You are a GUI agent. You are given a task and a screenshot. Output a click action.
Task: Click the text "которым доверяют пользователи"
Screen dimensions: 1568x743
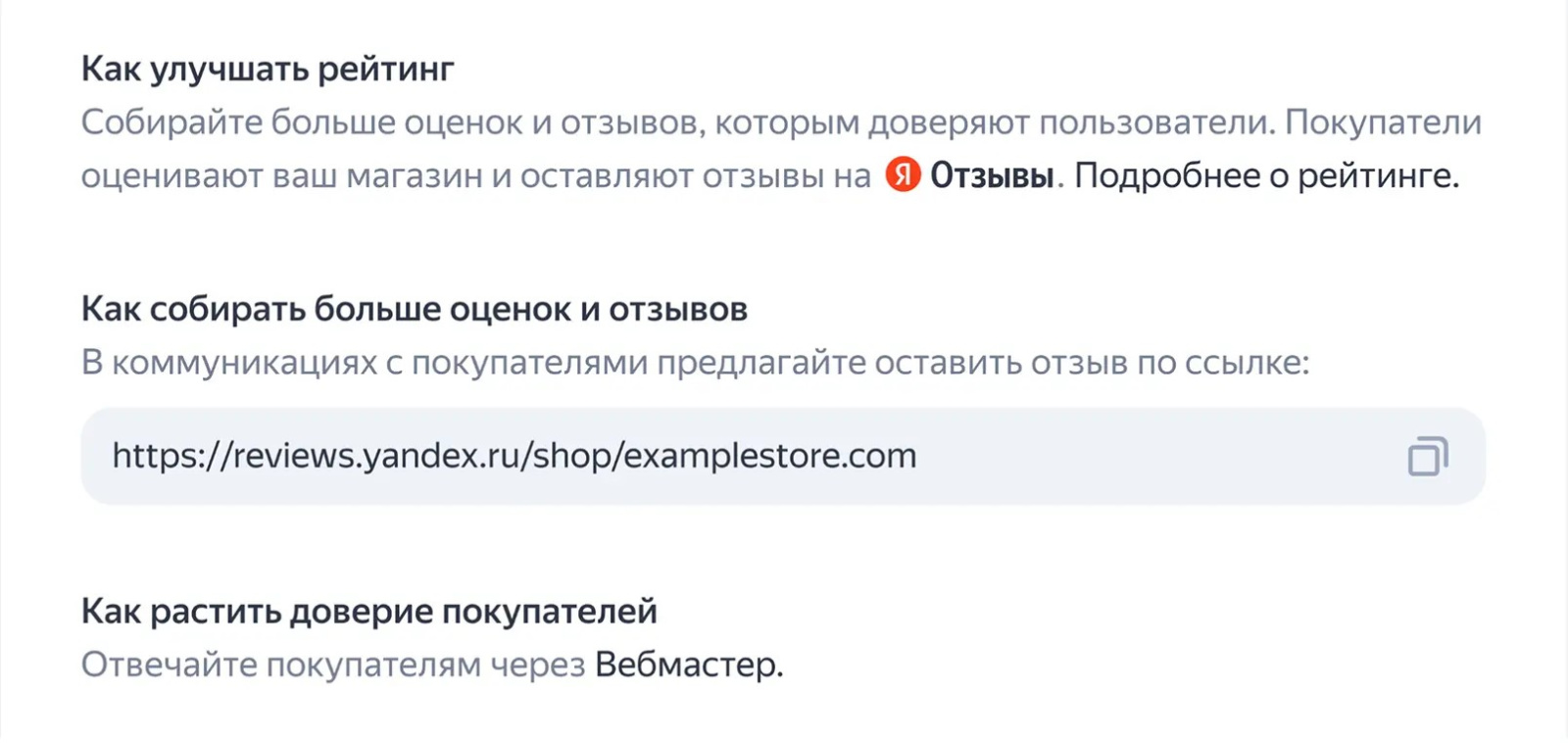coord(993,123)
